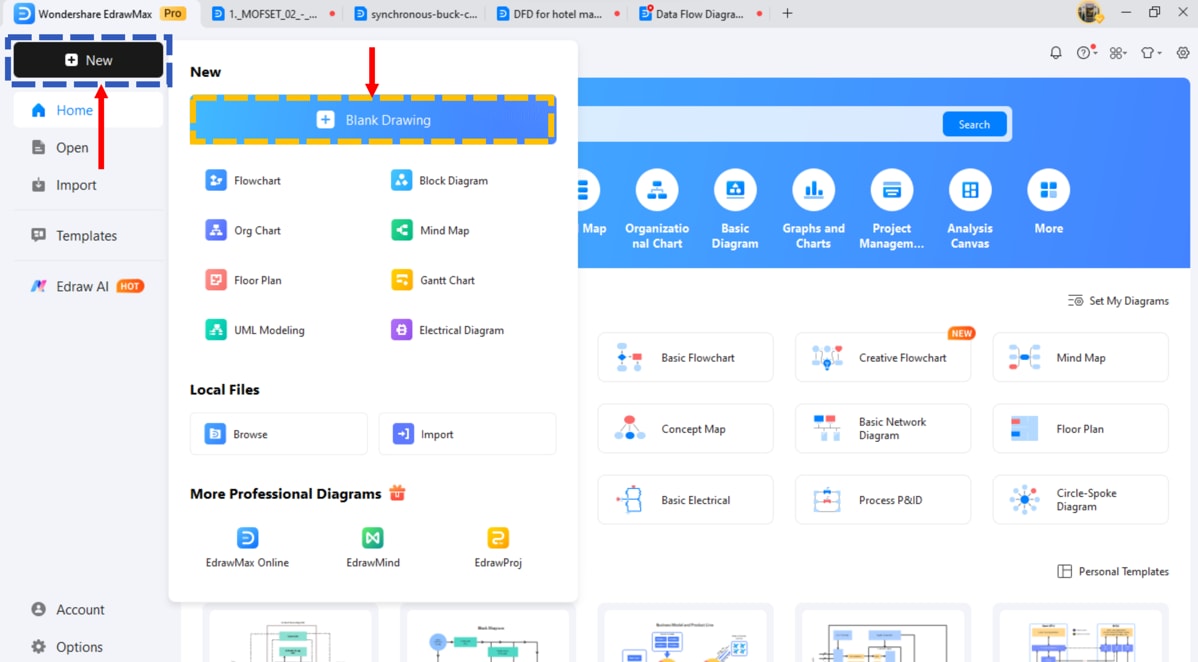Open EdrawMind app

coord(373,547)
